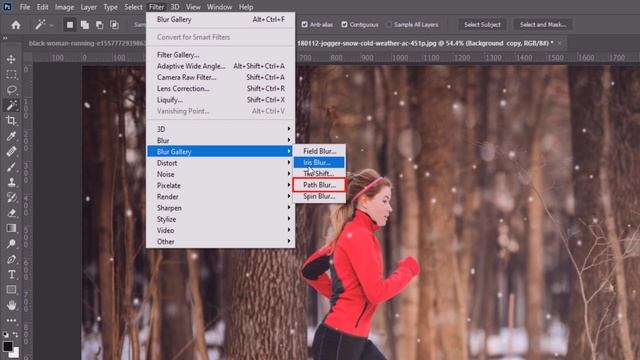
Task: Select the Eraser tool
Action: [x=11, y=213]
